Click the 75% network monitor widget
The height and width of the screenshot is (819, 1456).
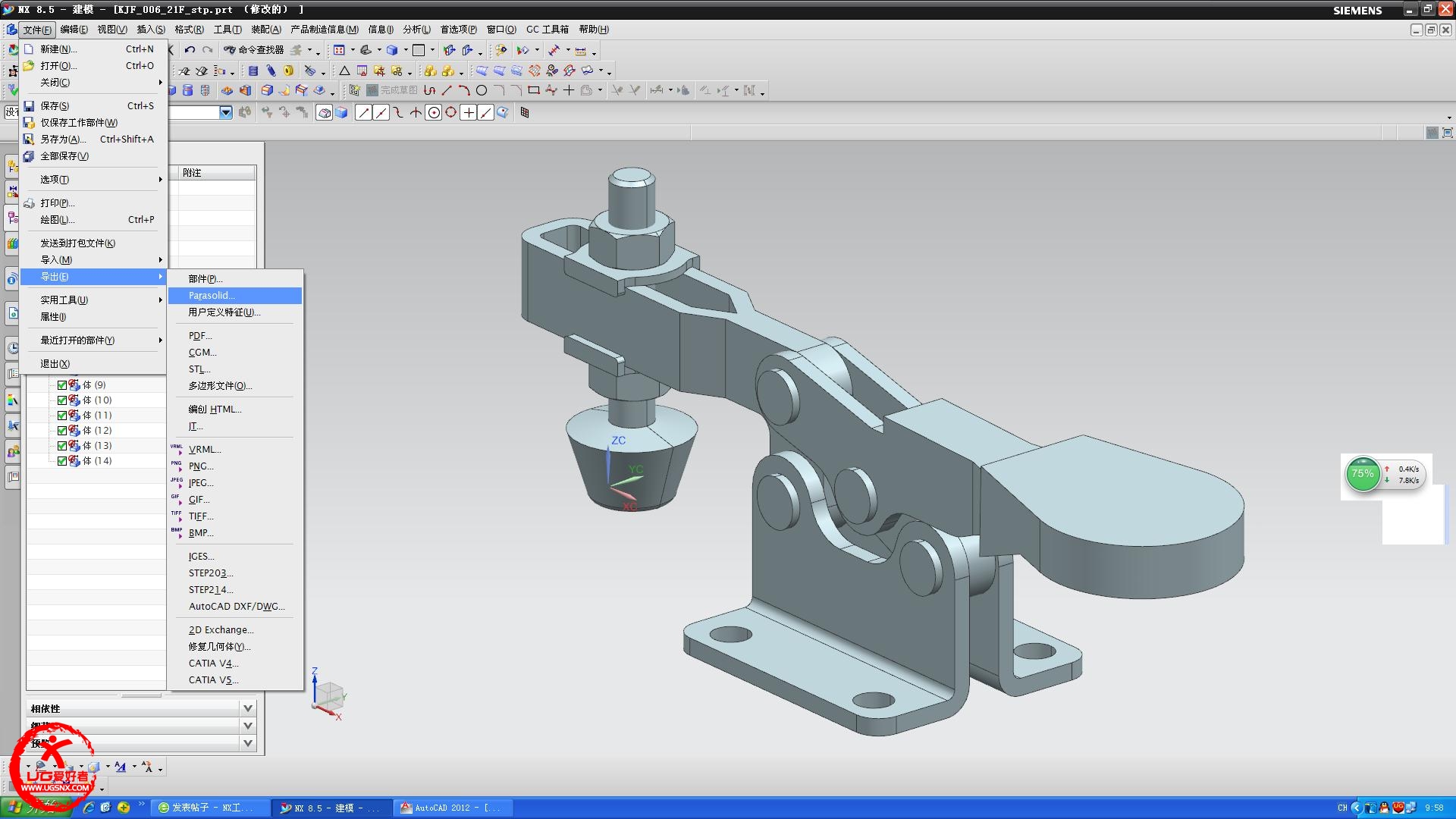1385,475
